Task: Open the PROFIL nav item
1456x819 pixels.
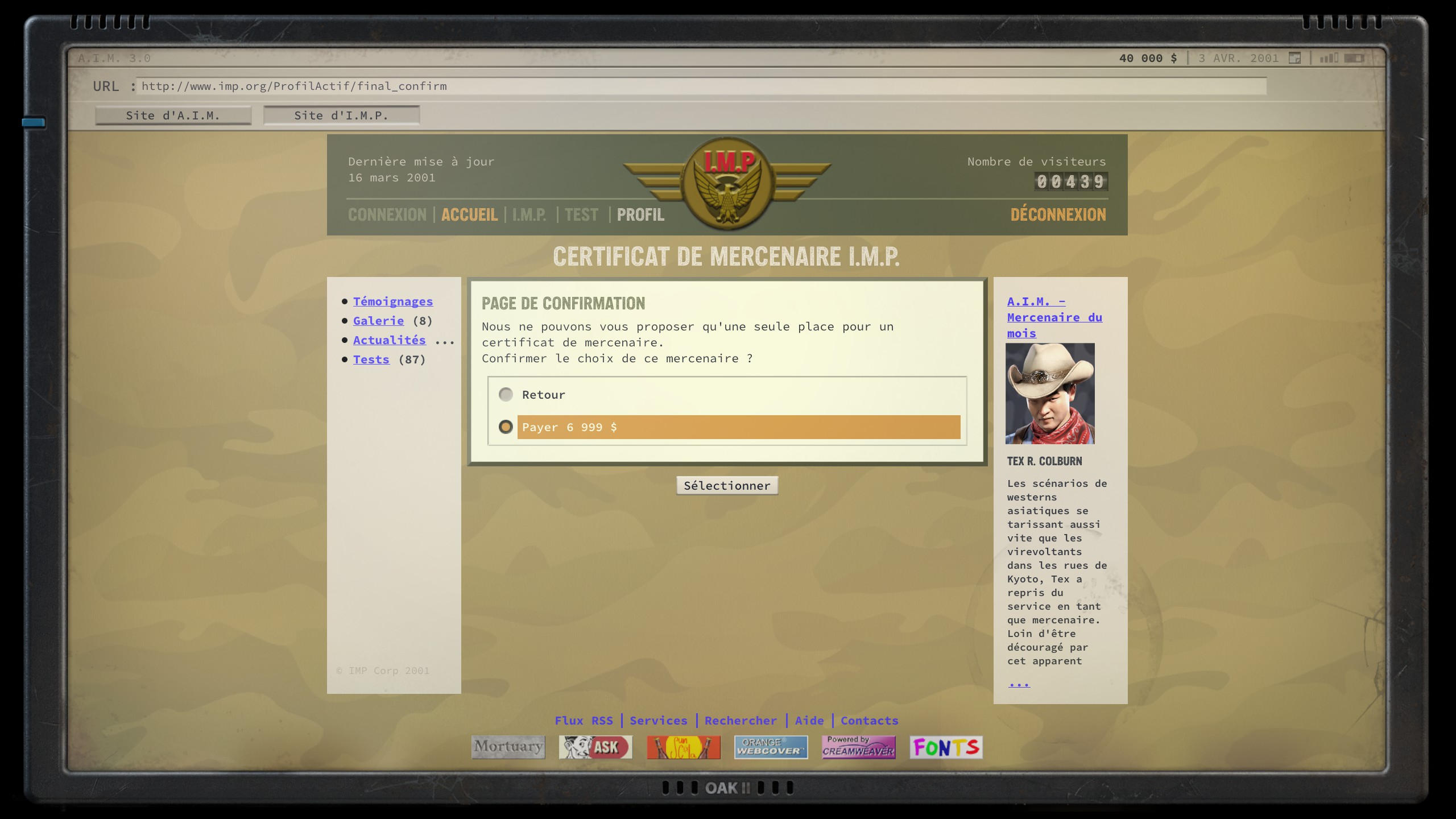Action: coord(640,214)
